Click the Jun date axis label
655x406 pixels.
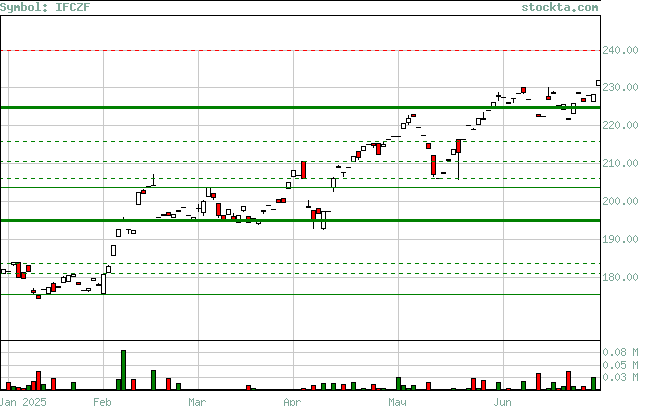(502, 401)
